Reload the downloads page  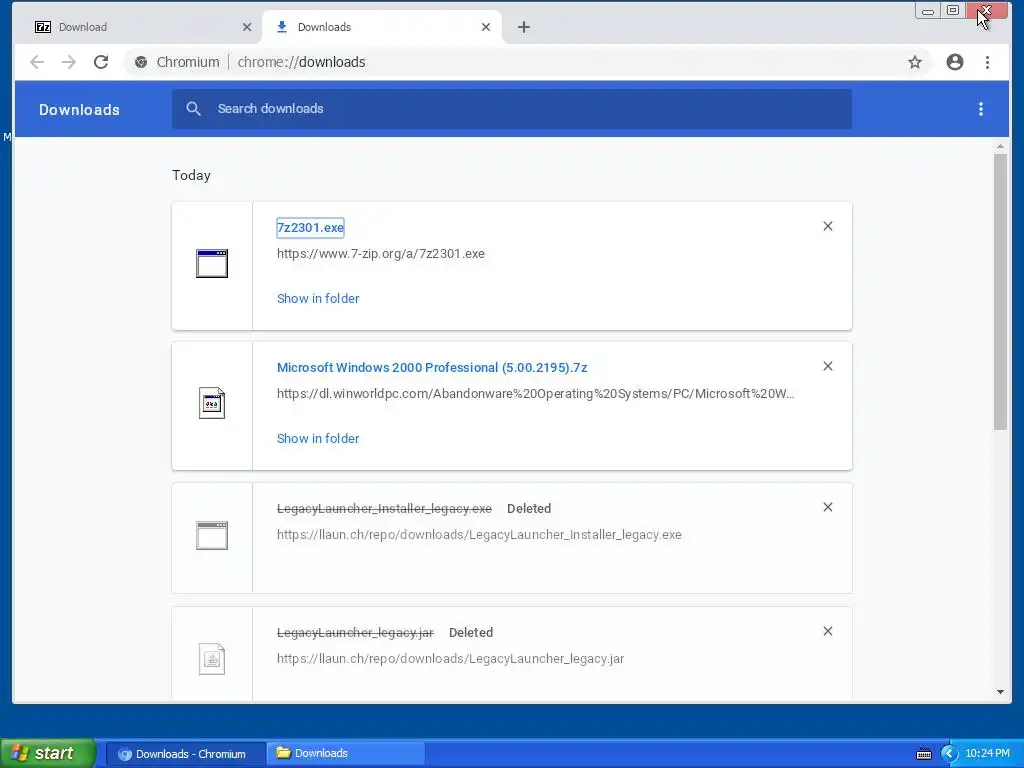(101, 62)
